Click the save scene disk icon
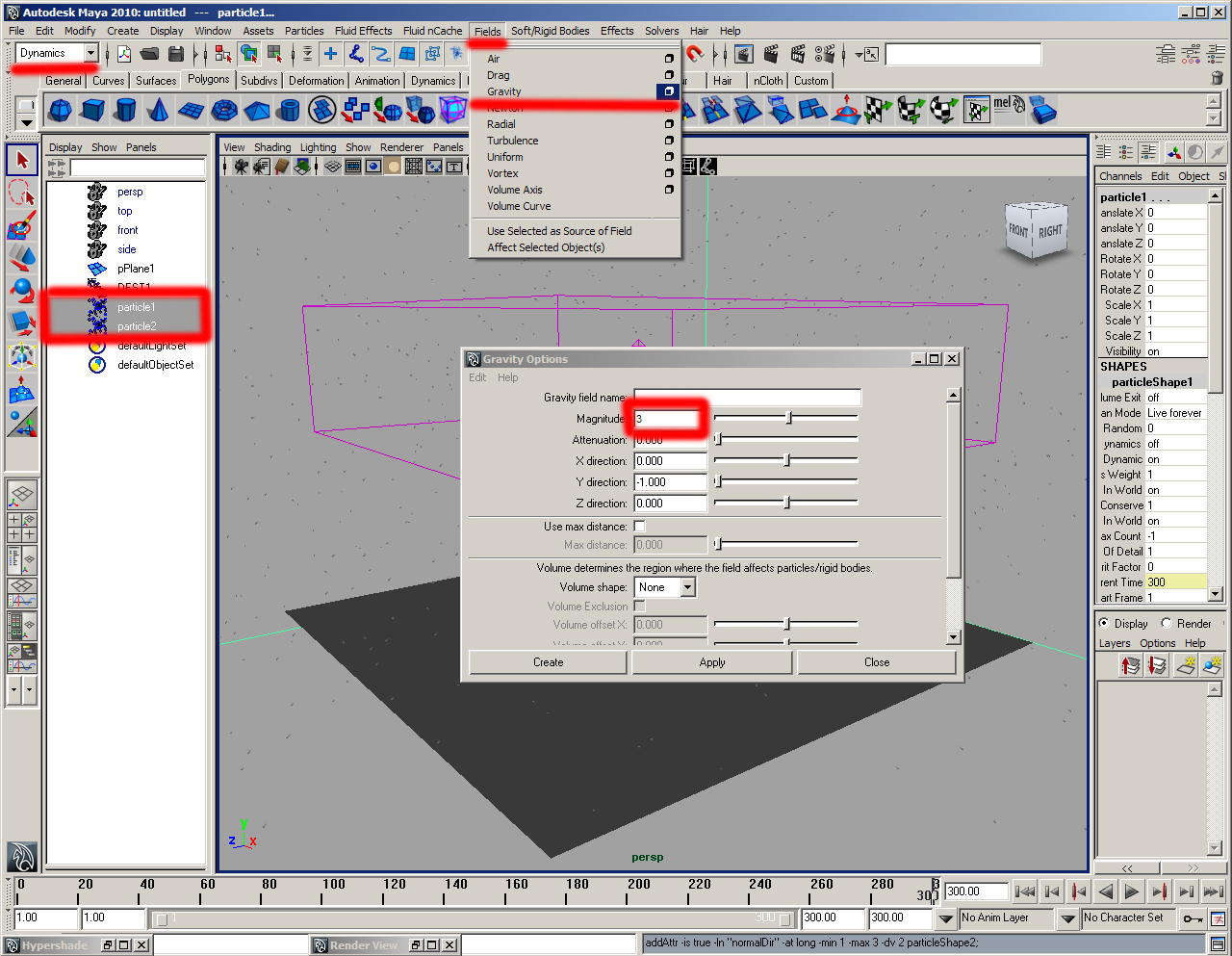 176,54
